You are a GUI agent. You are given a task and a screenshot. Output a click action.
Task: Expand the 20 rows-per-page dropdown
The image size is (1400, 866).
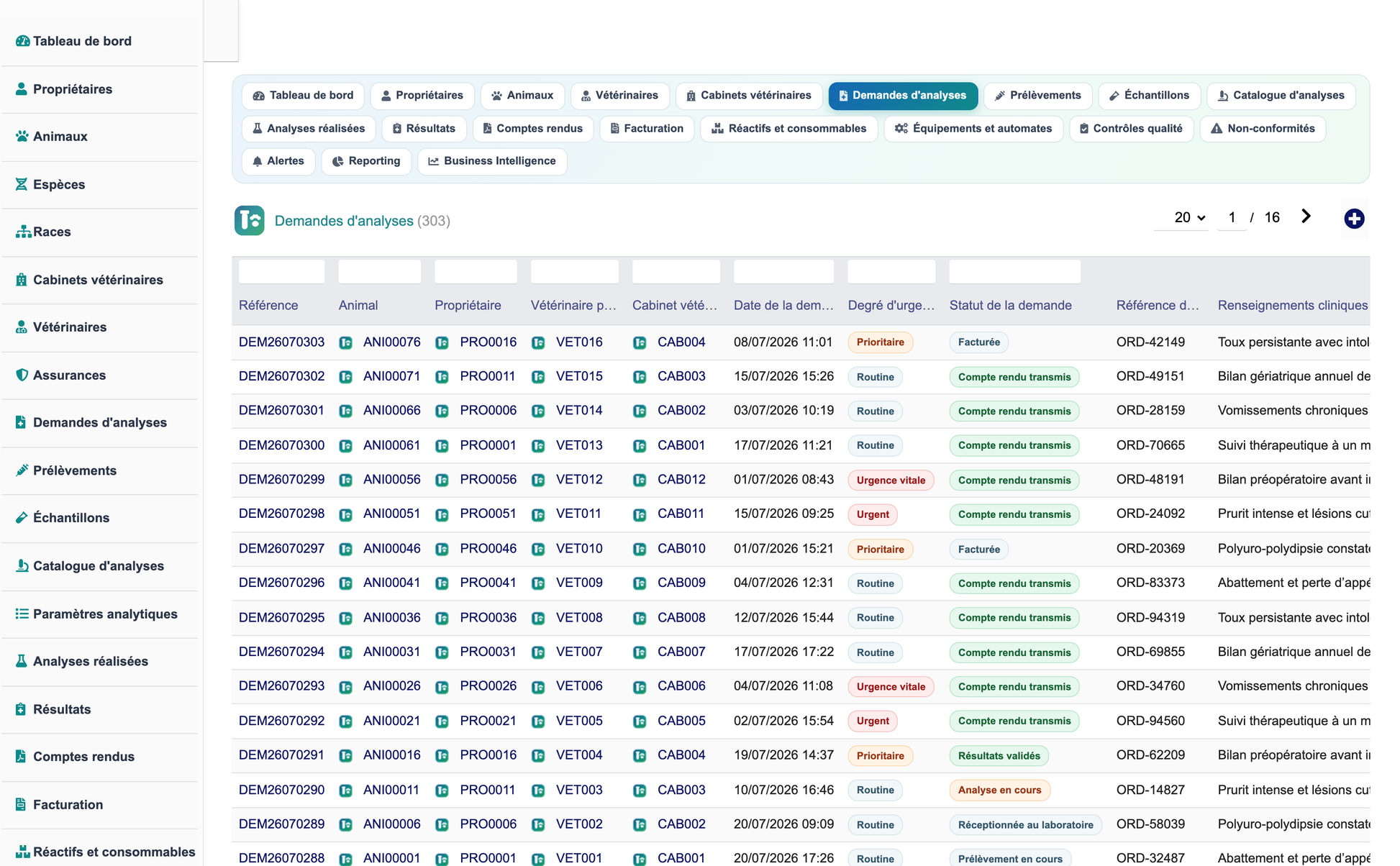pyautogui.click(x=1188, y=218)
